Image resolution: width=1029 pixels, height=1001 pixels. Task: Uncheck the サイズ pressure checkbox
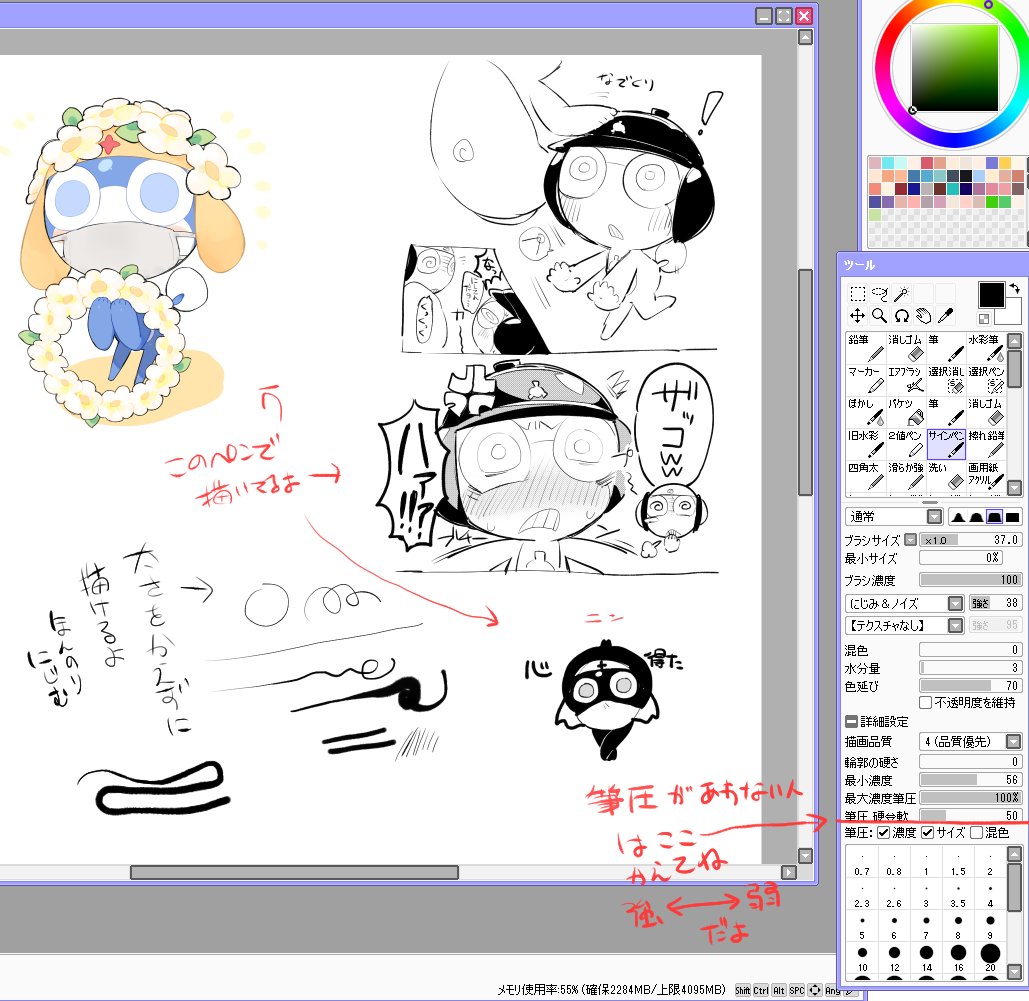tap(927, 833)
